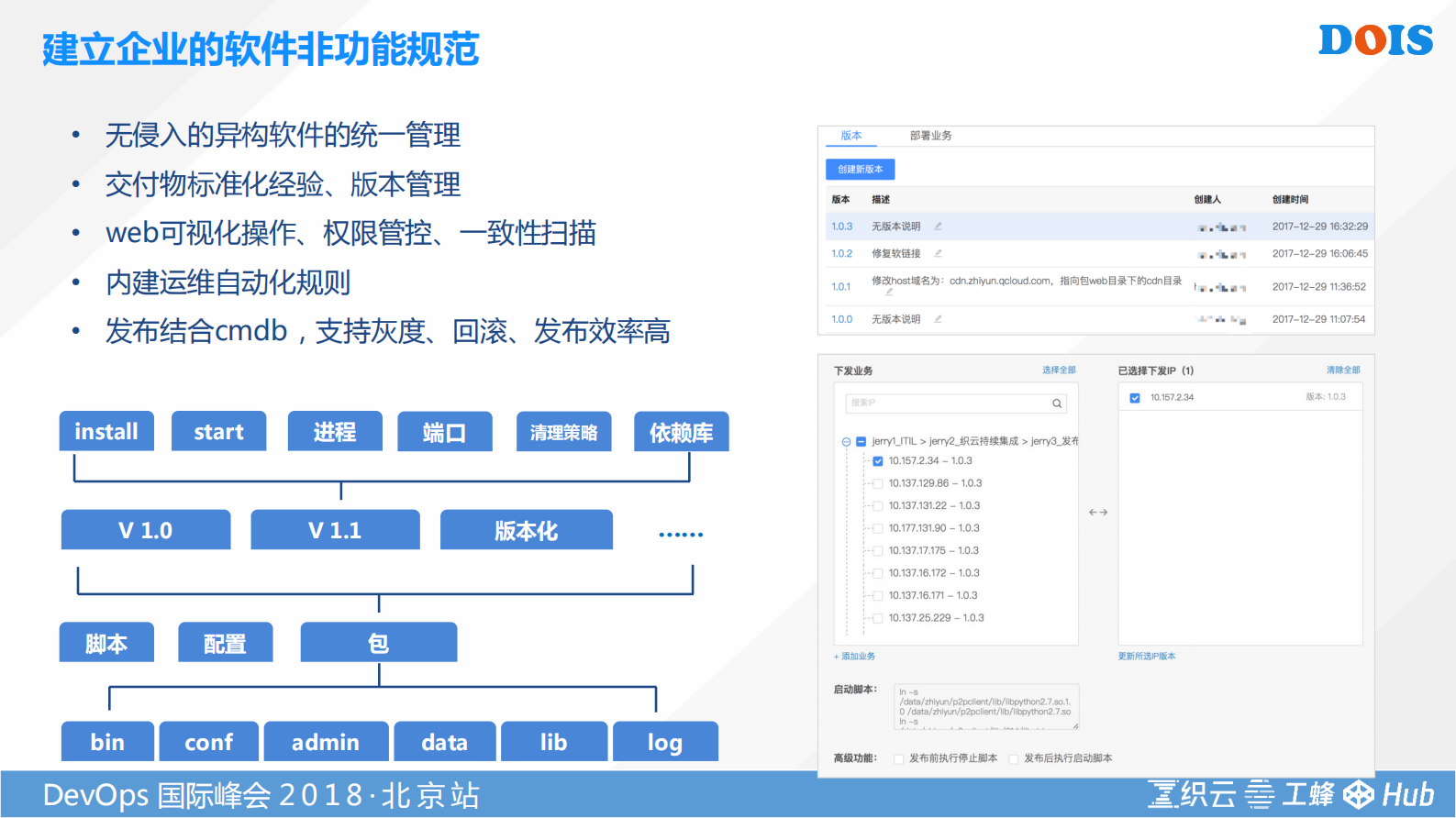Click the edit pencil beside 修复软链接
Screen dimensions: 1456x818
click(938, 253)
